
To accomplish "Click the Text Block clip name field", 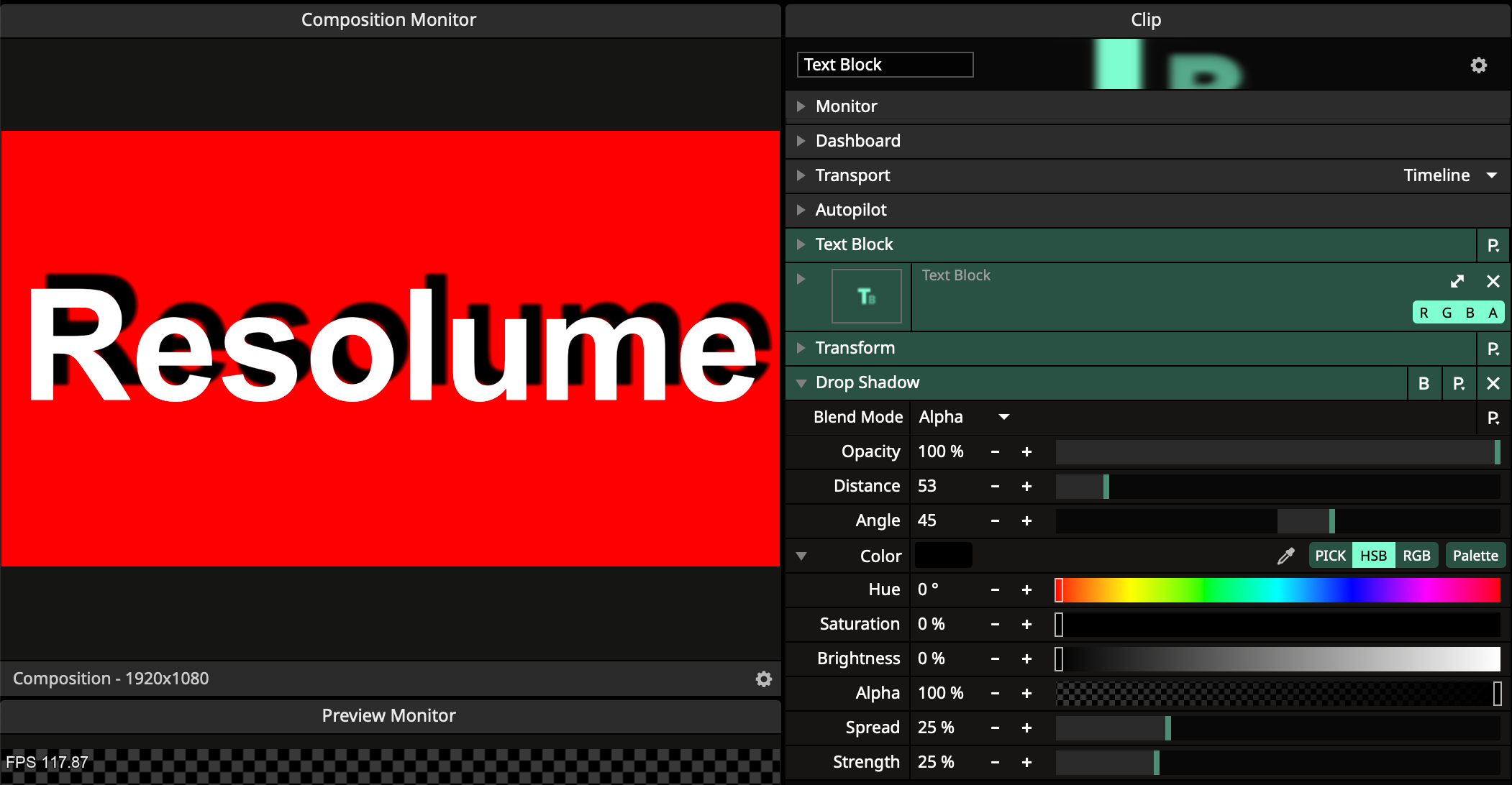I will [885, 65].
